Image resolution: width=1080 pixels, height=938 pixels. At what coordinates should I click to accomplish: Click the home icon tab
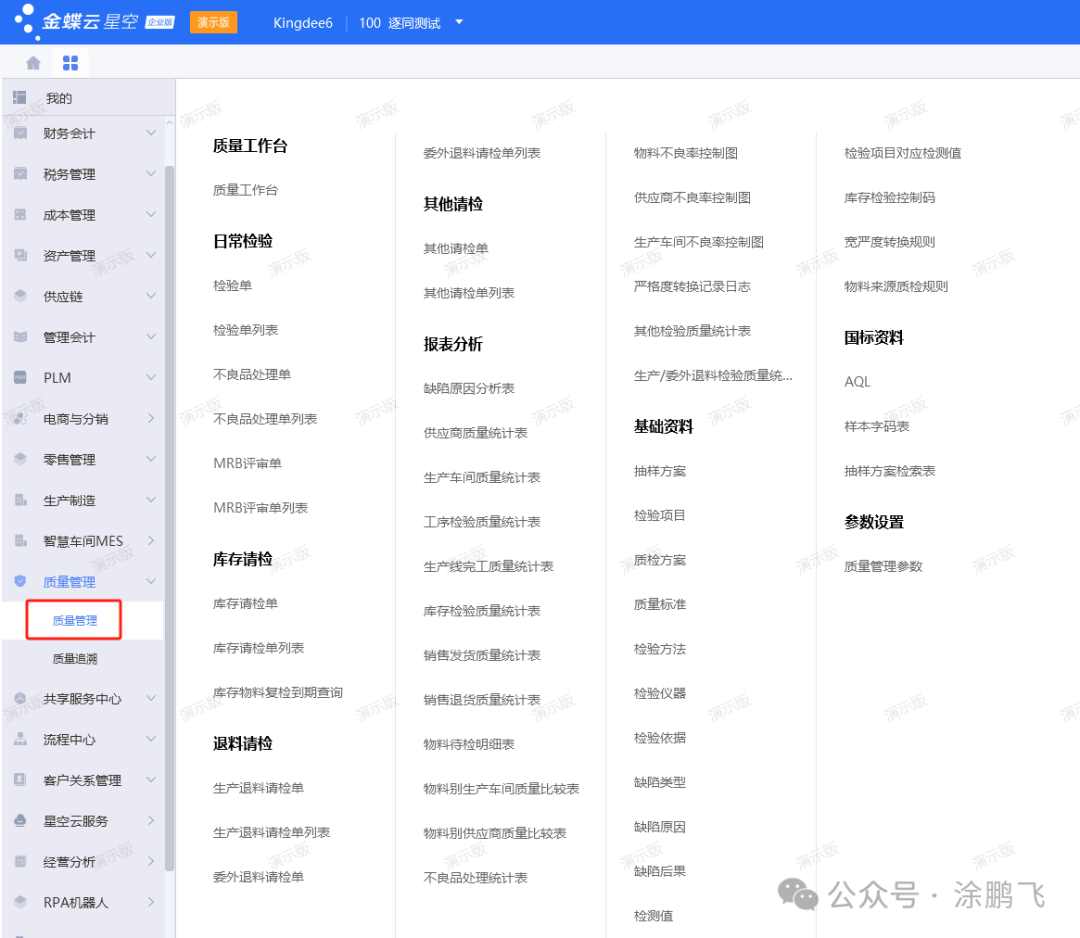33,63
